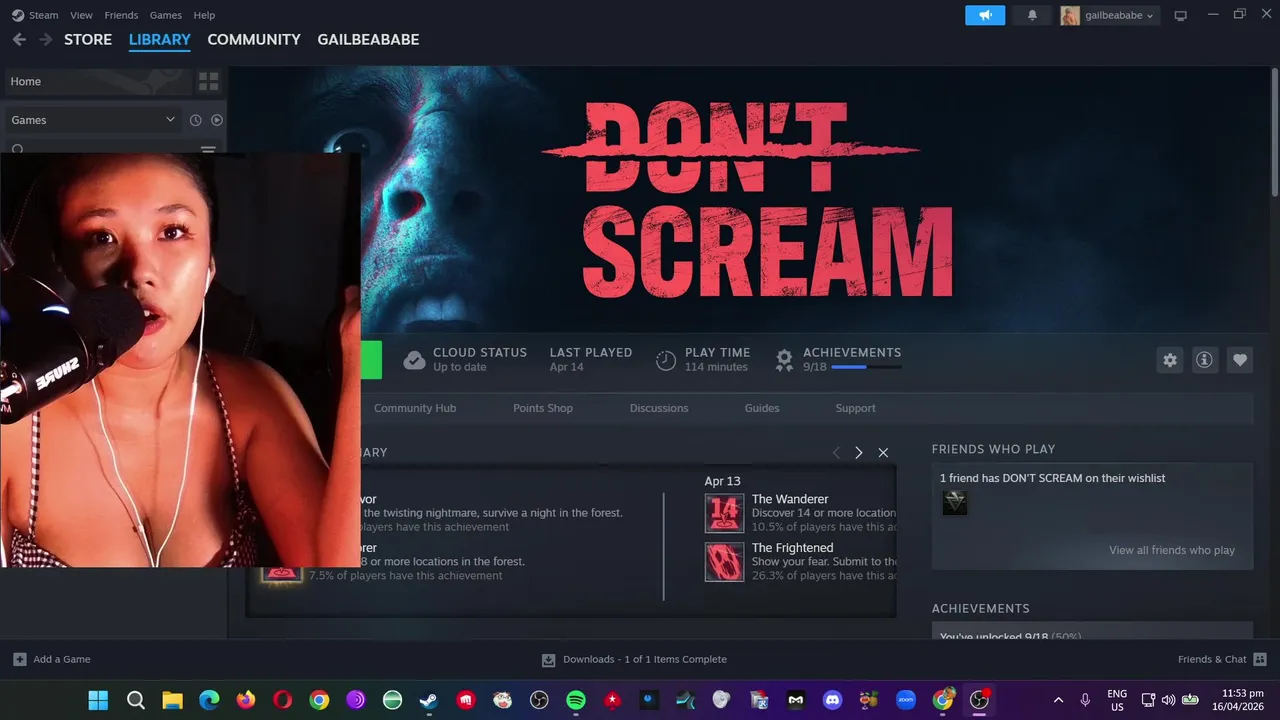Open the Steam menu

tap(44, 15)
